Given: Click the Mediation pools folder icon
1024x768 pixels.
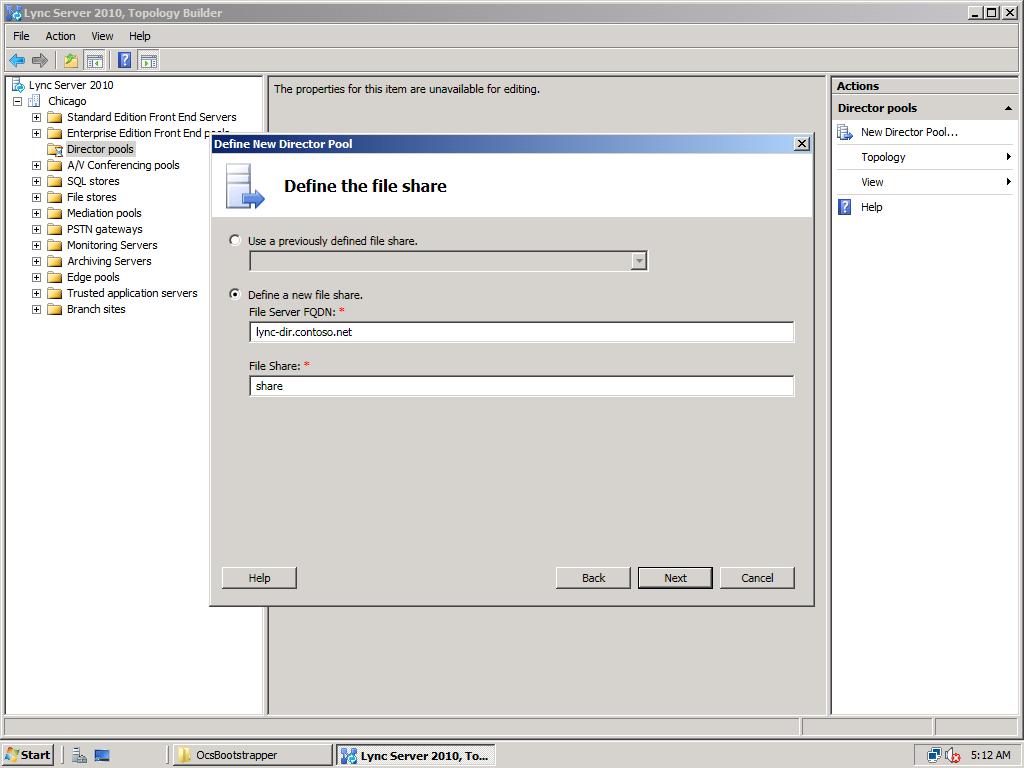Looking at the screenshot, I should (x=56, y=214).
